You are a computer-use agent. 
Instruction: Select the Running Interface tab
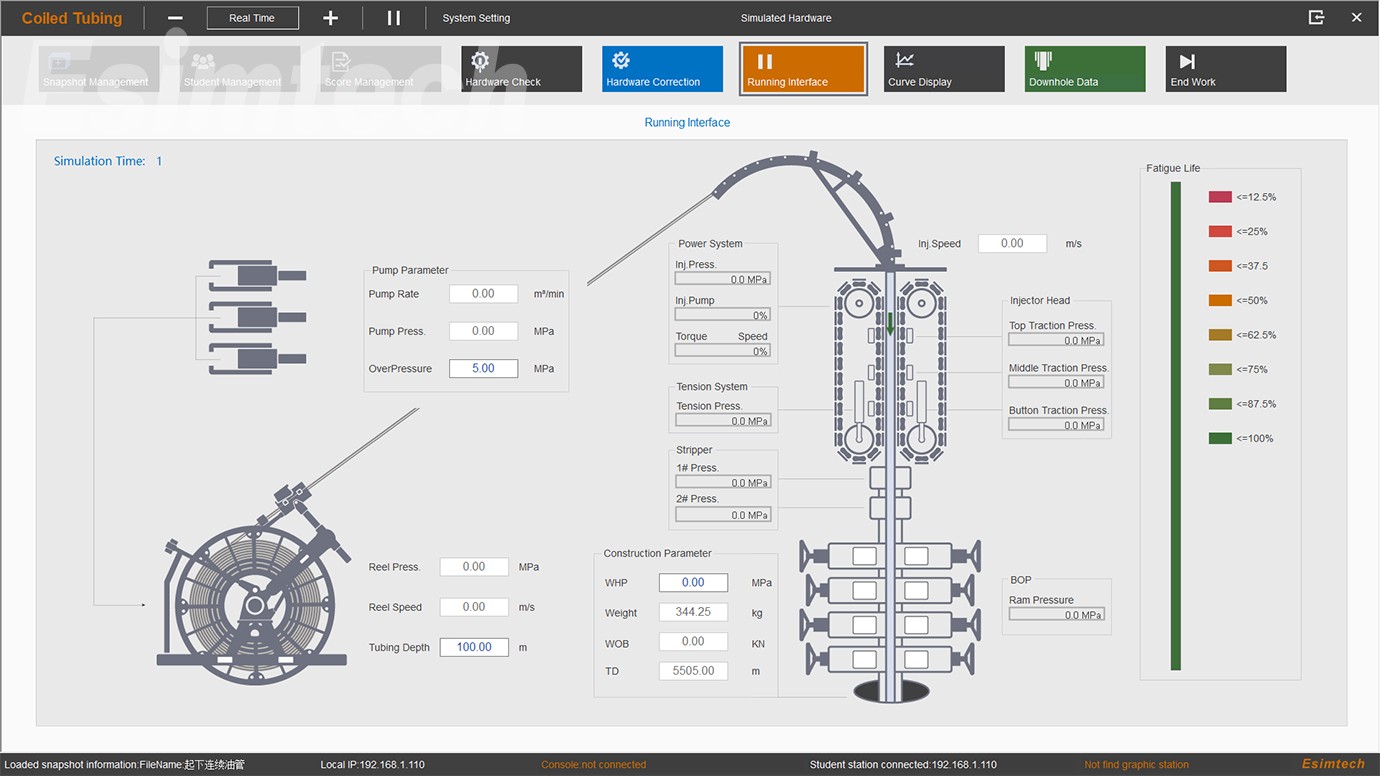[x=803, y=69]
